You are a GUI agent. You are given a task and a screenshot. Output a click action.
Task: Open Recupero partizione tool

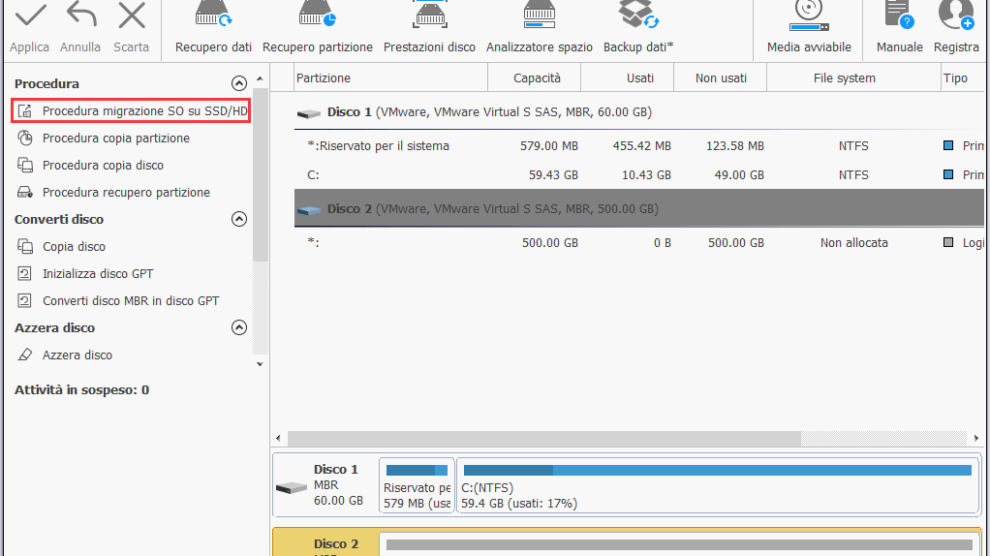point(317,18)
